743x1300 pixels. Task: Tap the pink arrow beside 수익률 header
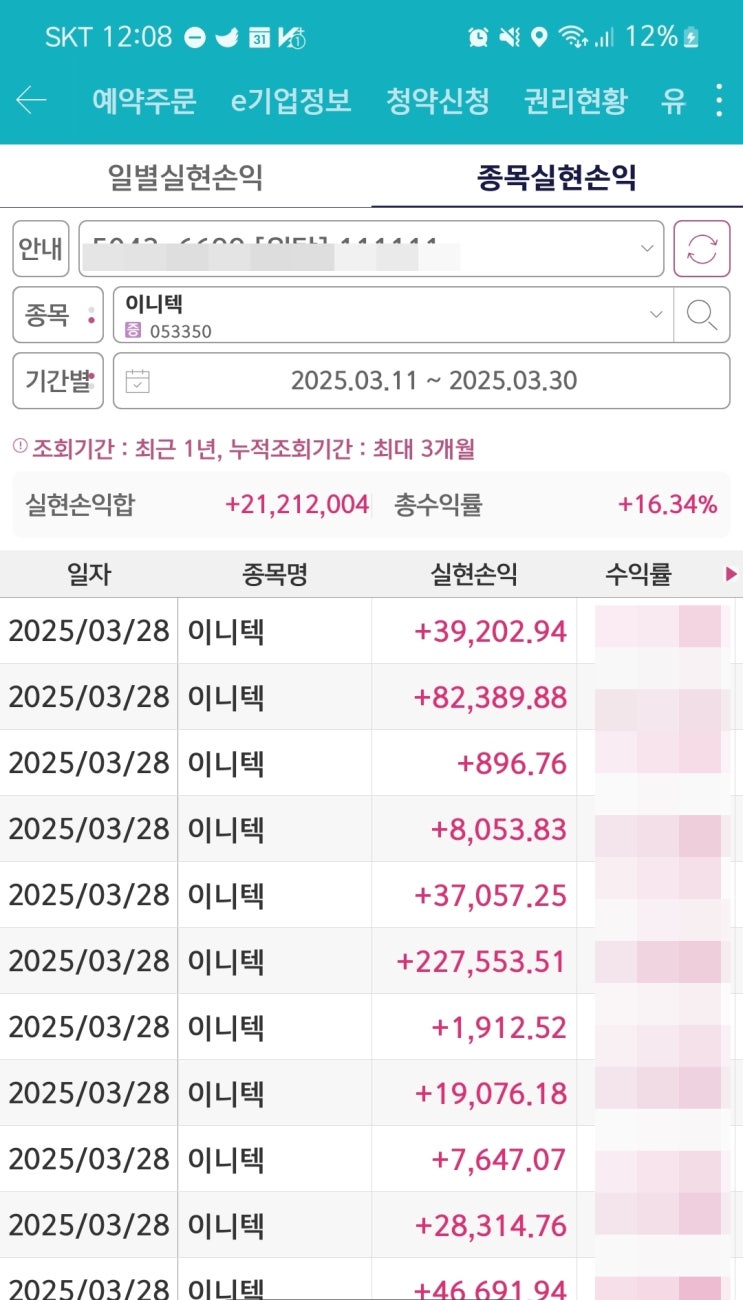[731, 574]
